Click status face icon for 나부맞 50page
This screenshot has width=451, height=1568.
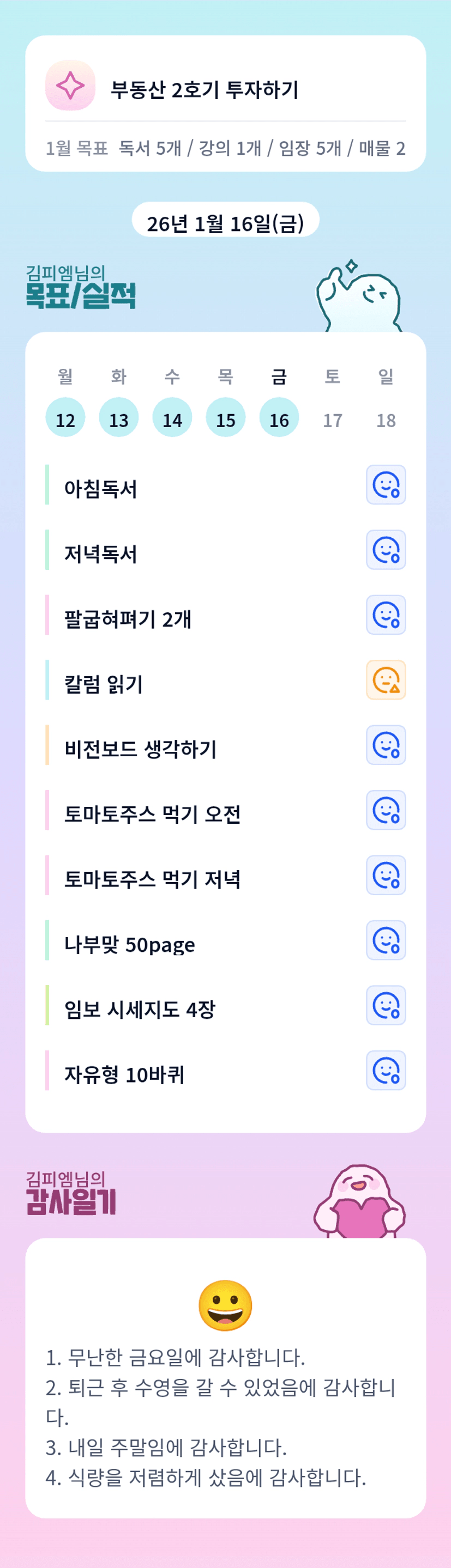[x=386, y=941]
